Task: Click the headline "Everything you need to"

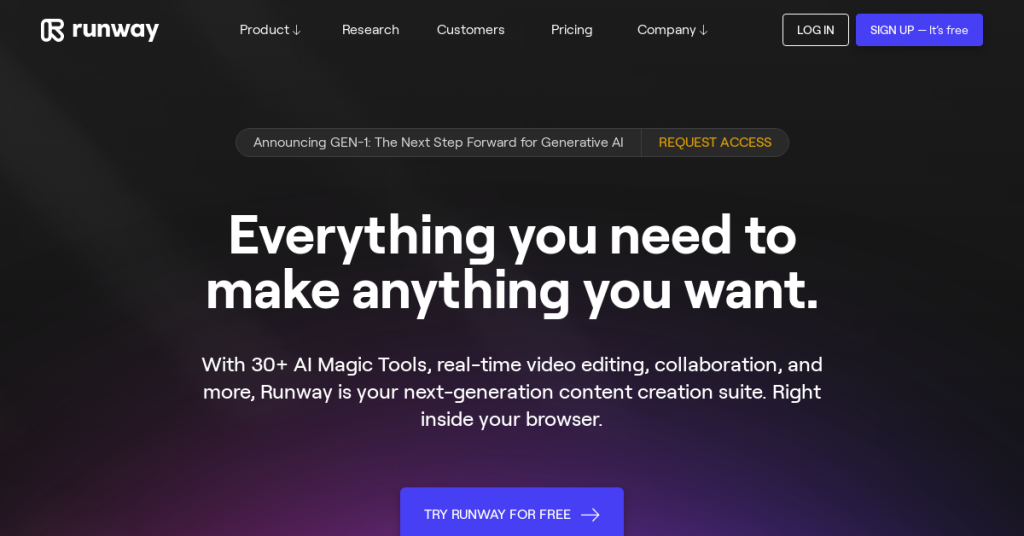Action: point(512,236)
